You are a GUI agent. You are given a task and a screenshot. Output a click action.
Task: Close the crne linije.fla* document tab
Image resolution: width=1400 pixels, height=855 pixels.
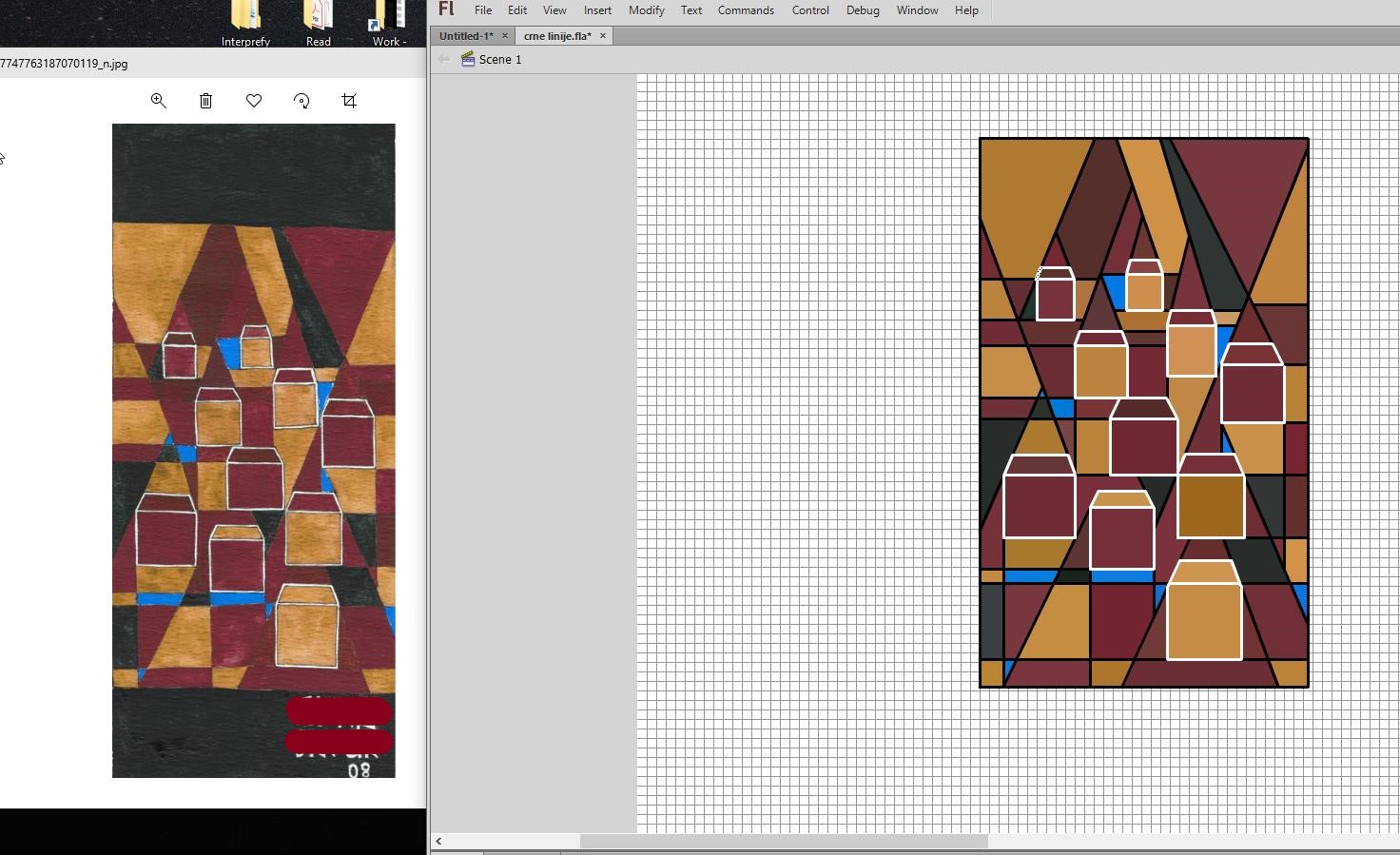(603, 36)
